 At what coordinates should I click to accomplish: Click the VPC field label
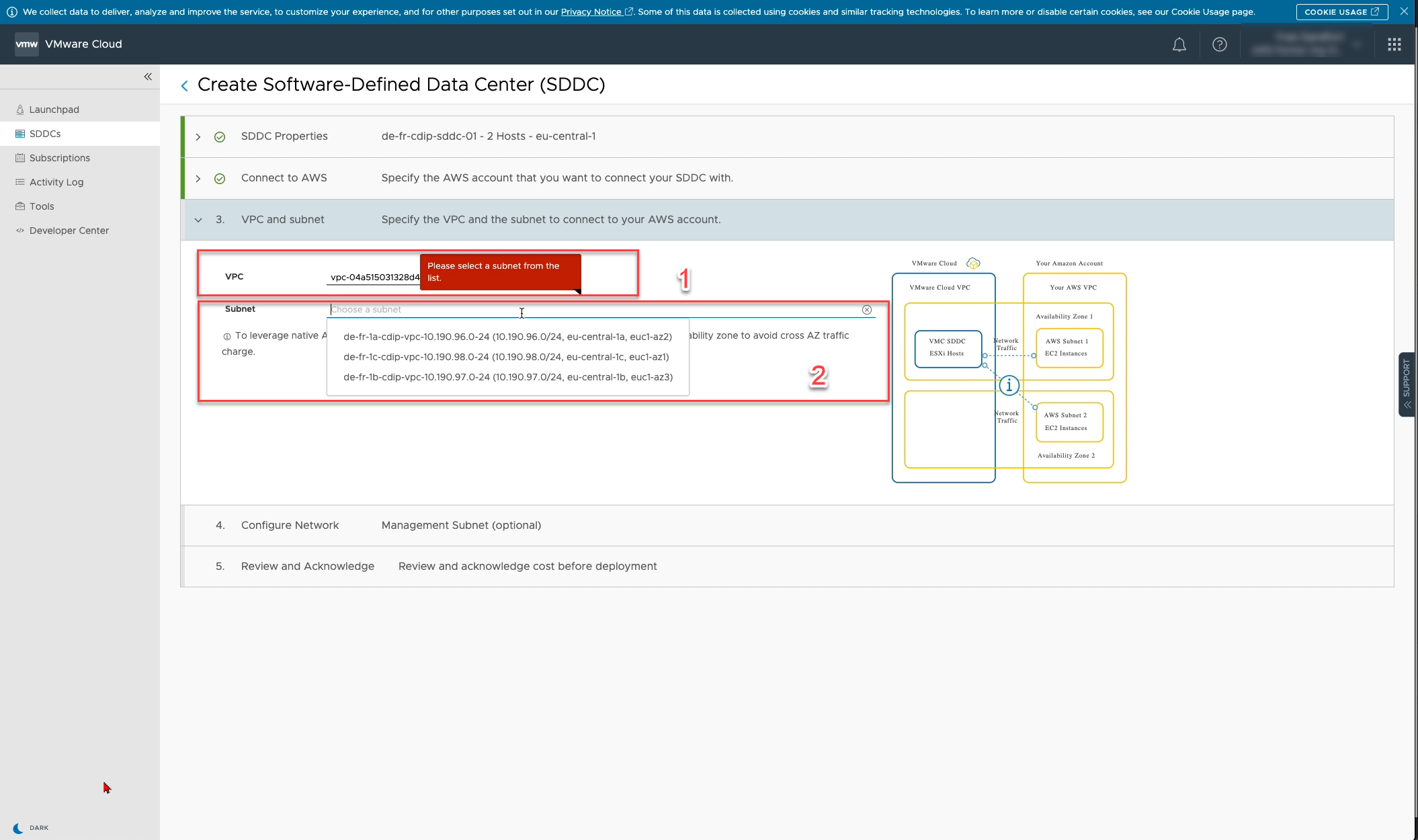pyautogui.click(x=234, y=277)
